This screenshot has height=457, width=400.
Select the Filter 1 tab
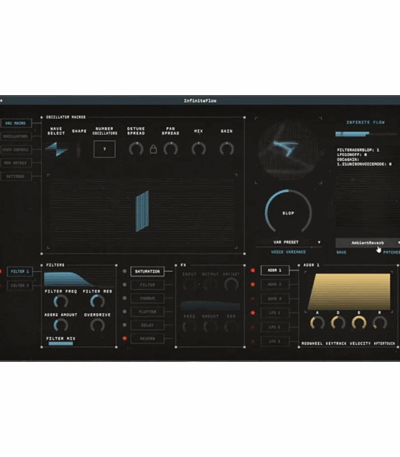click(20, 271)
